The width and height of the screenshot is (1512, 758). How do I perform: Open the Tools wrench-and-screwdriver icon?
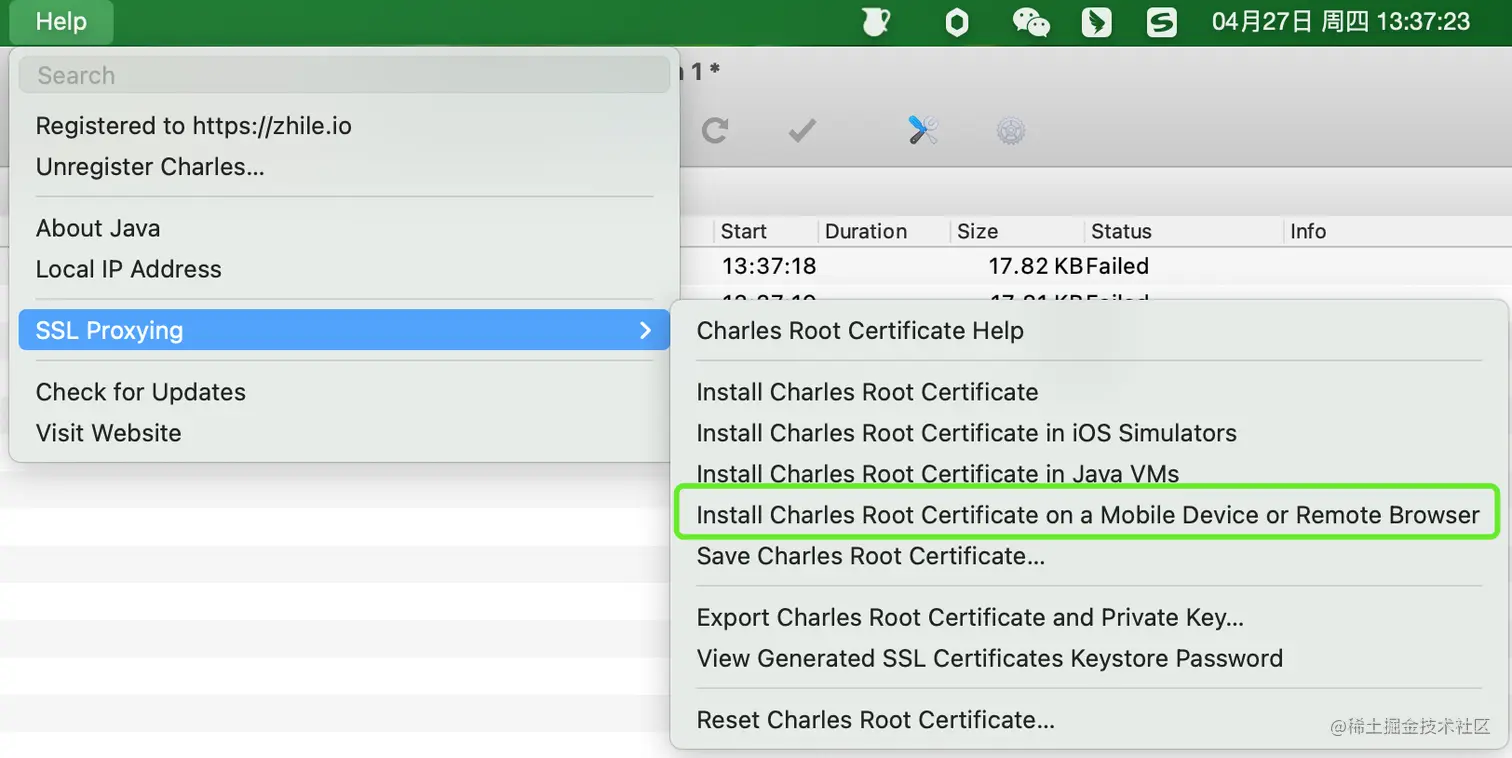[923, 130]
